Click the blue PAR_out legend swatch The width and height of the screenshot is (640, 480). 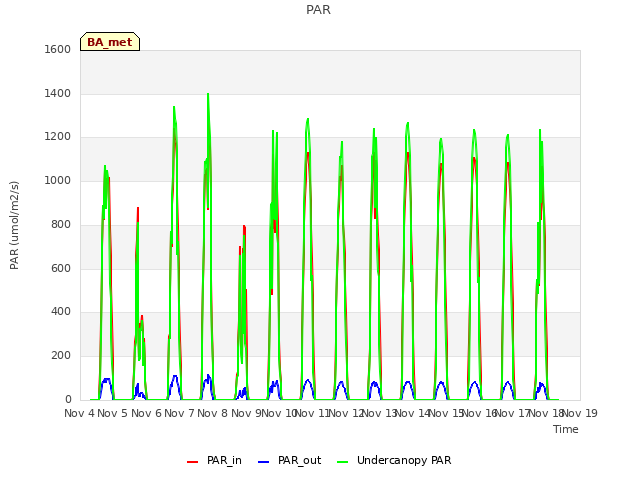264,462
